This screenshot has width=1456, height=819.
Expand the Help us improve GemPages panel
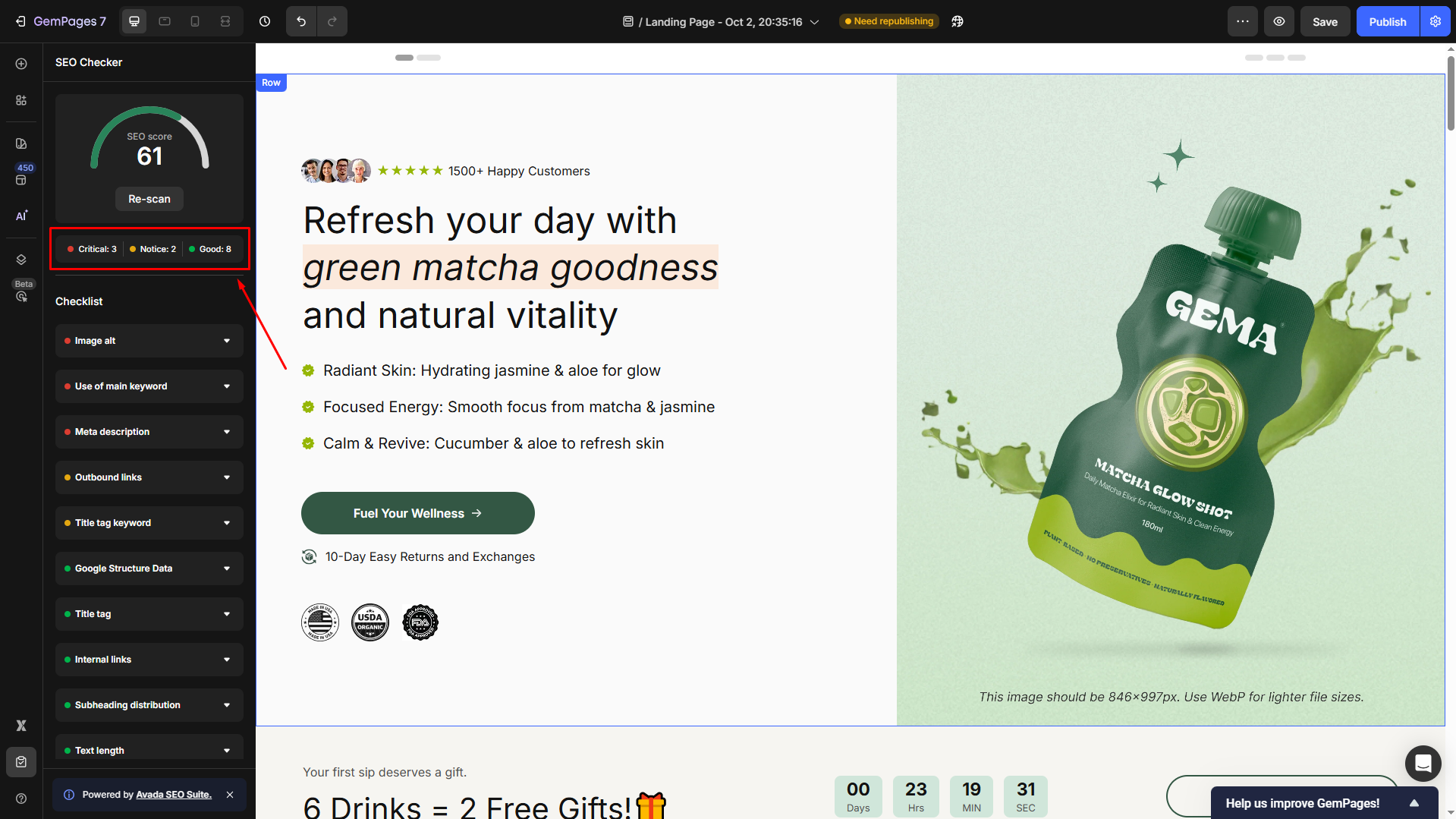1325,803
